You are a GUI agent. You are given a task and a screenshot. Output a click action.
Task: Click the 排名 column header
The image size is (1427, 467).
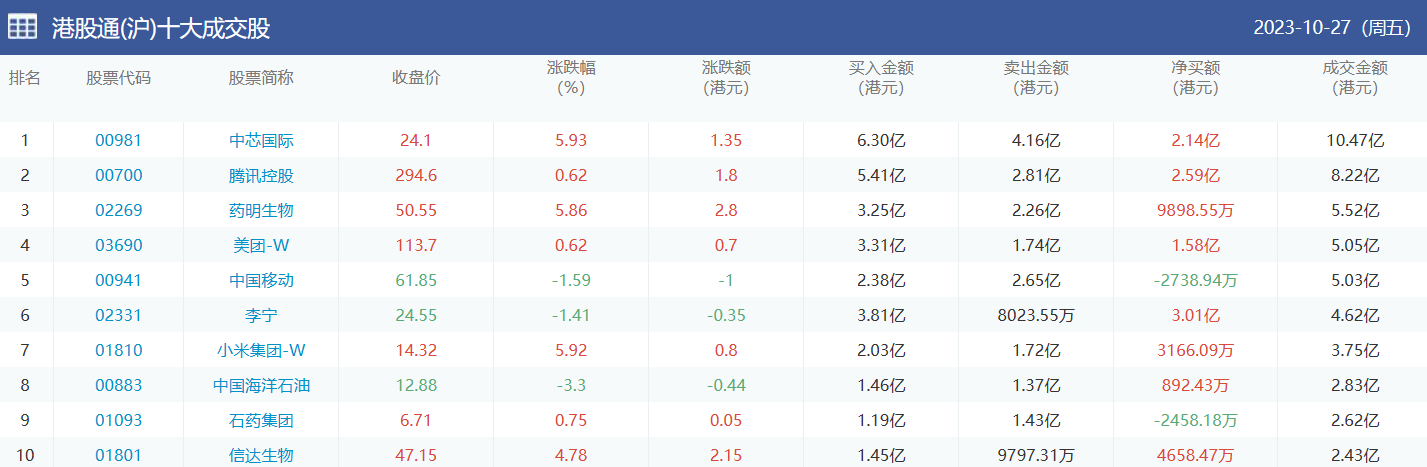[x=25, y=78]
